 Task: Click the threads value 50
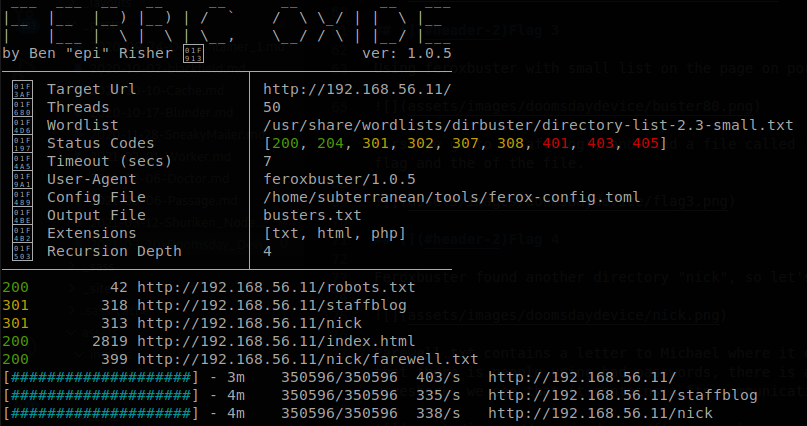(x=272, y=108)
